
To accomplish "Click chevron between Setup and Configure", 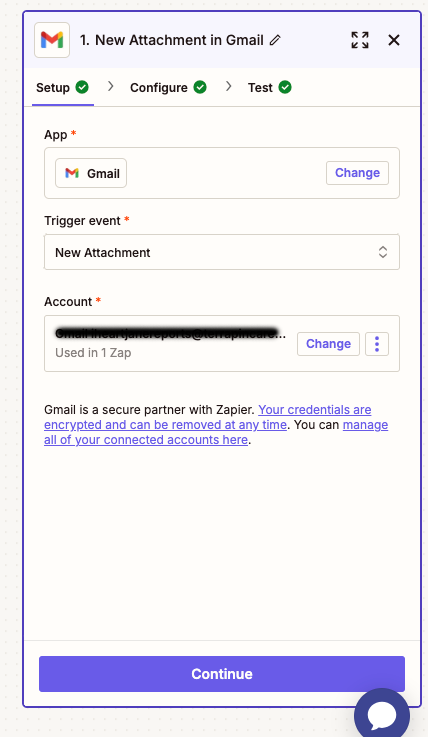I will coord(110,86).
